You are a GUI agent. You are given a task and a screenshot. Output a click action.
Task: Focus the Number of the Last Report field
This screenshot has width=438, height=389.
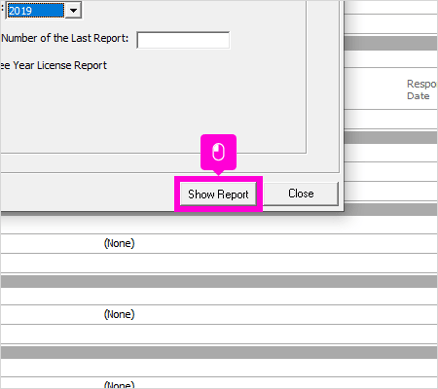pos(183,40)
